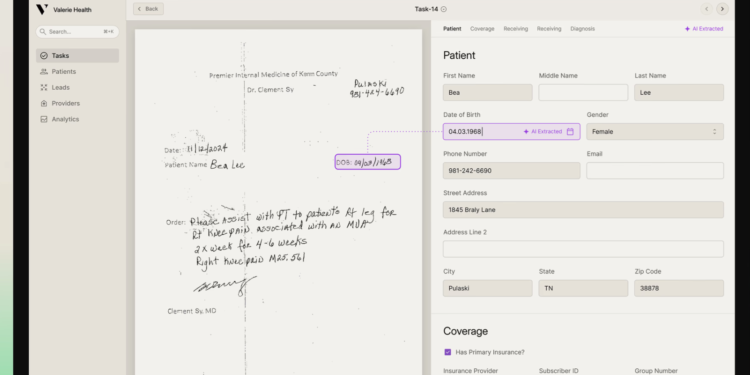Go to the previous task arrow
Image resolution: width=750 pixels, height=375 pixels.
(x=706, y=9)
